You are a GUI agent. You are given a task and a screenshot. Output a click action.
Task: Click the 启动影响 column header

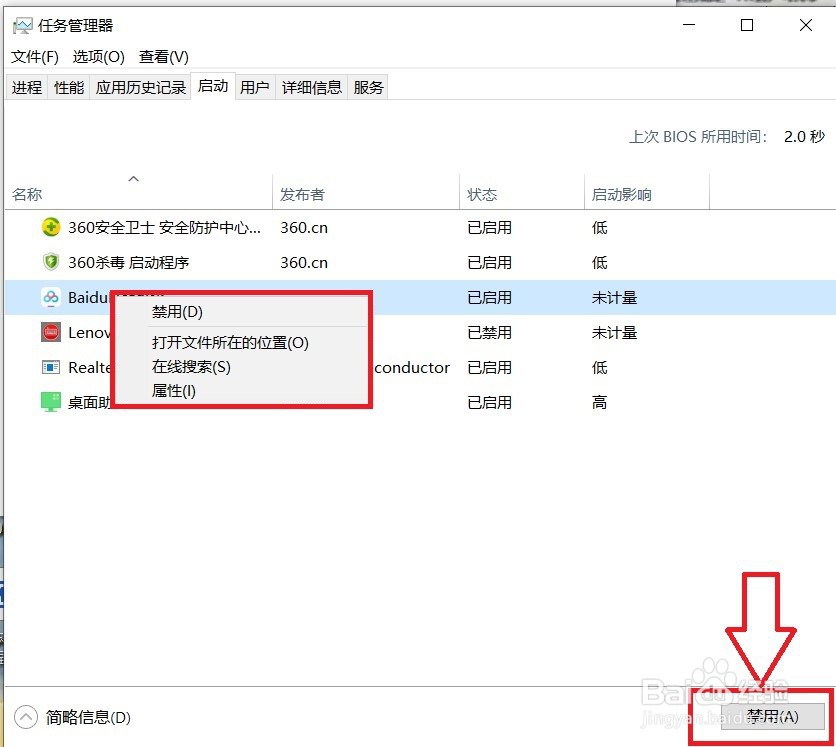(620, 194)
